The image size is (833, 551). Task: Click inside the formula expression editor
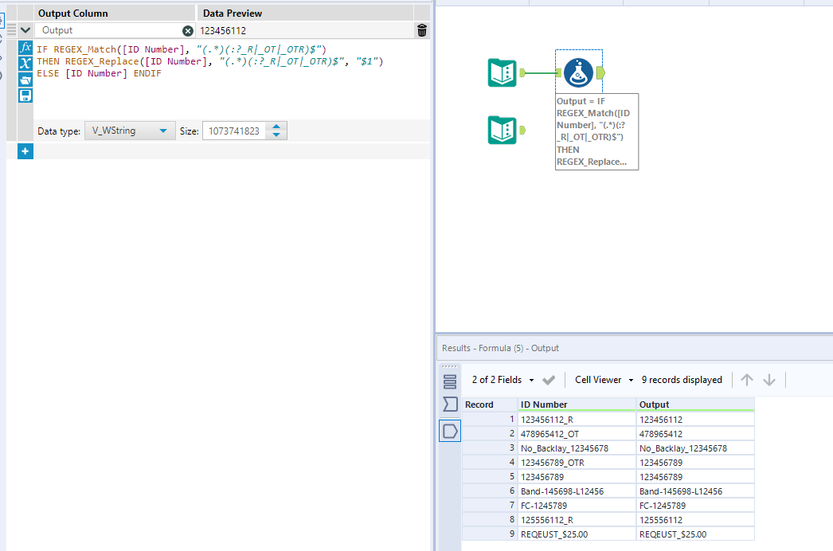[231, 80]
